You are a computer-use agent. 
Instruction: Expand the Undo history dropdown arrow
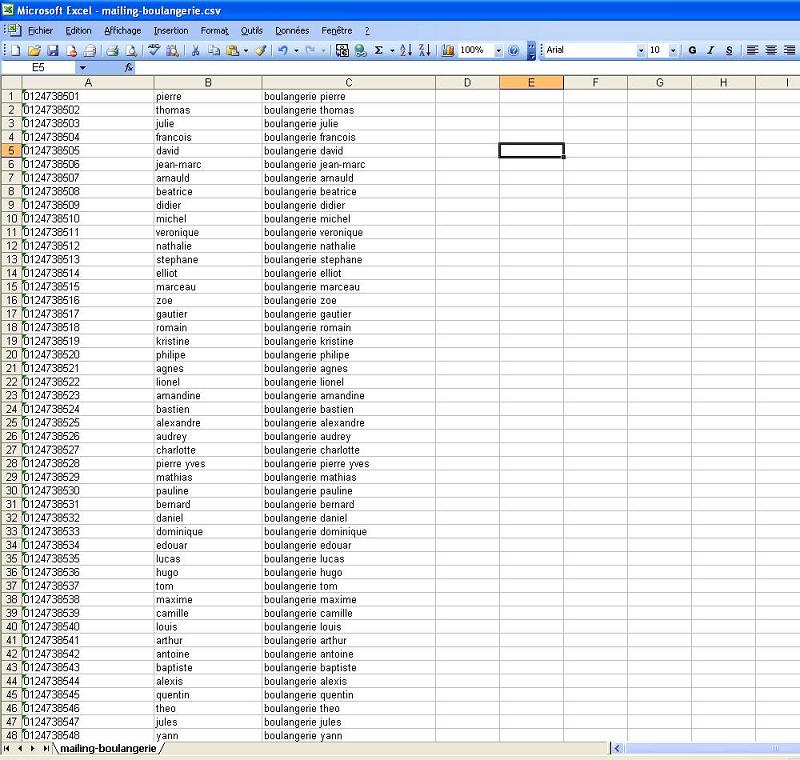[296, 50]
